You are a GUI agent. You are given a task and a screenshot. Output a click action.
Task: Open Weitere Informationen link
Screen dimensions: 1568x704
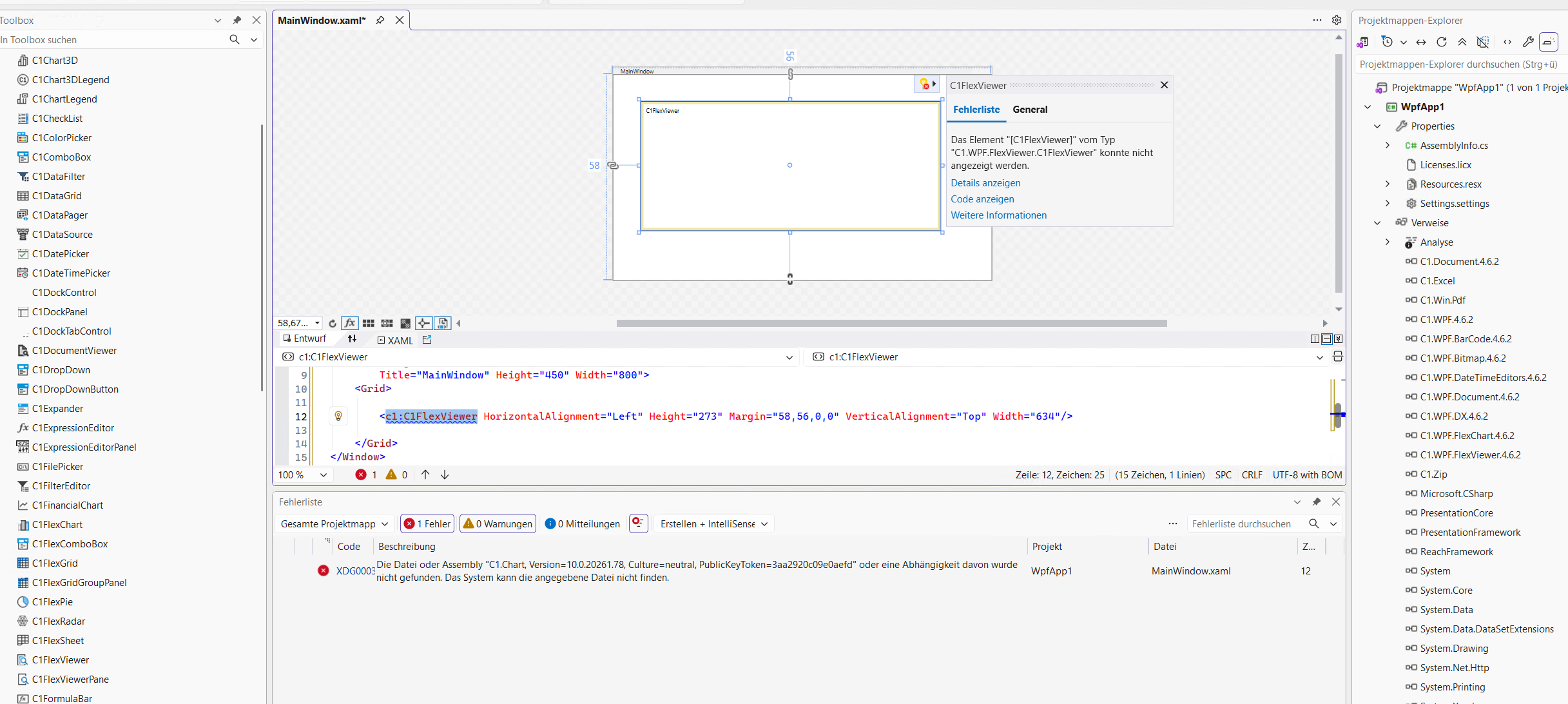pos(998,215)
